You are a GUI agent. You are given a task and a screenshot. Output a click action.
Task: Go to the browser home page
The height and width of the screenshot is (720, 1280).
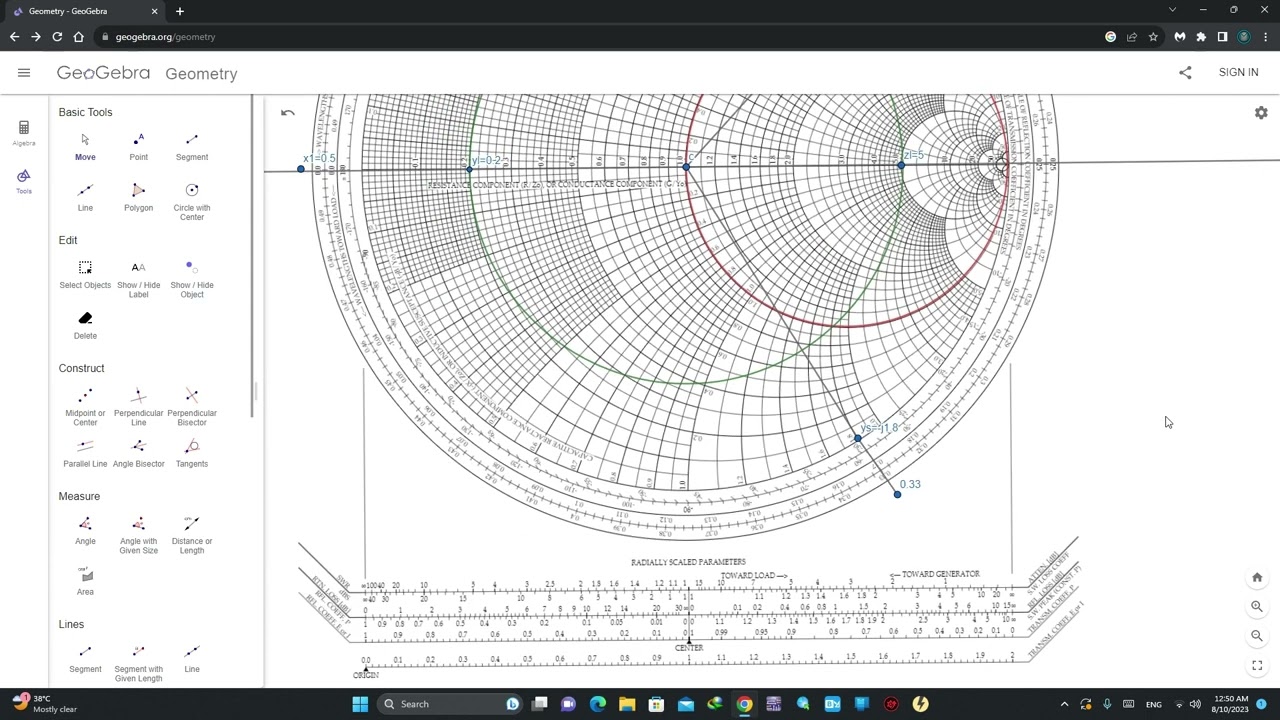coord(79,37)
